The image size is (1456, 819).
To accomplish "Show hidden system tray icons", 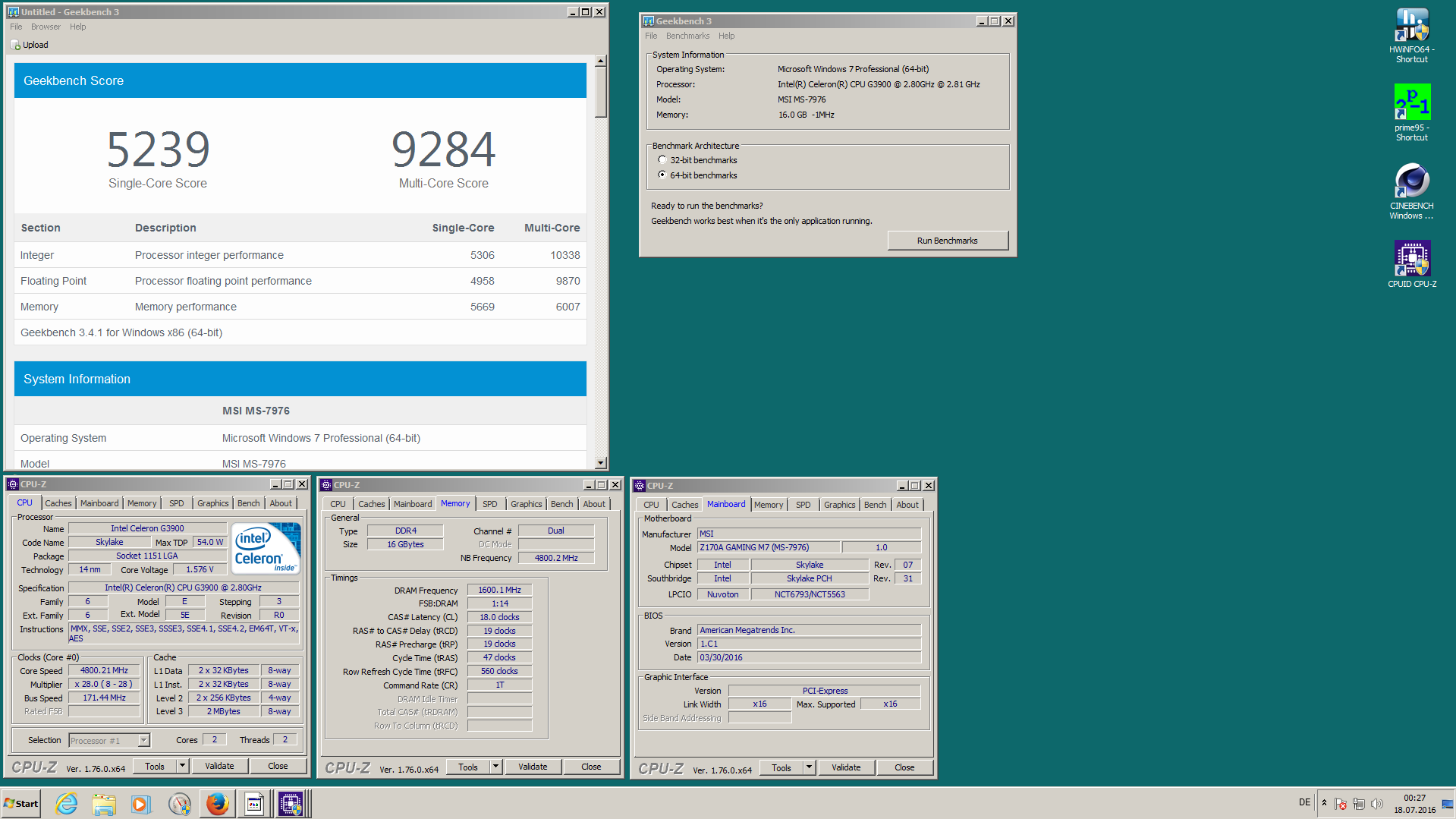I will click(x=1324, y=803).
